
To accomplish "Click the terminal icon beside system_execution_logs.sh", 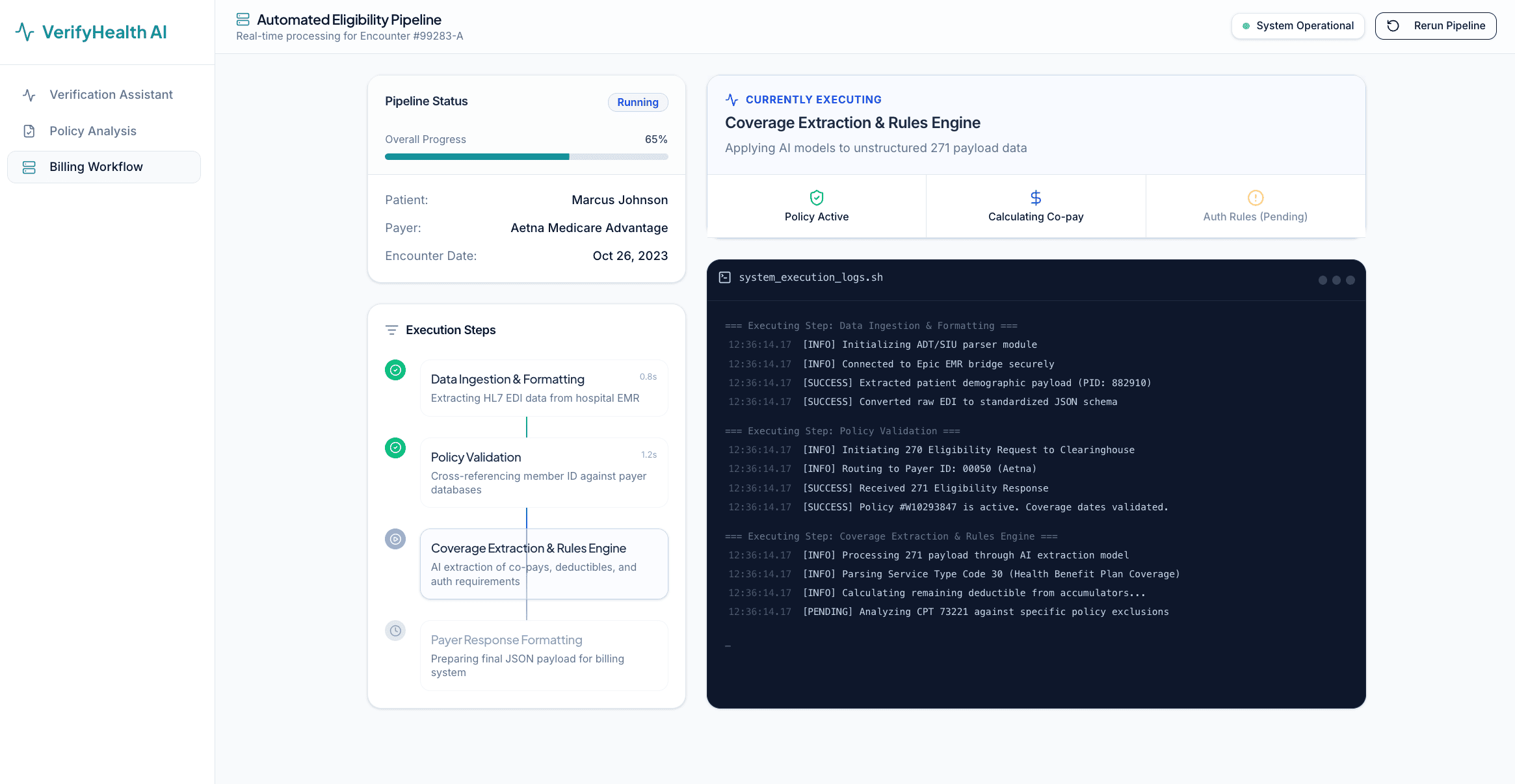I will (724, 278).
